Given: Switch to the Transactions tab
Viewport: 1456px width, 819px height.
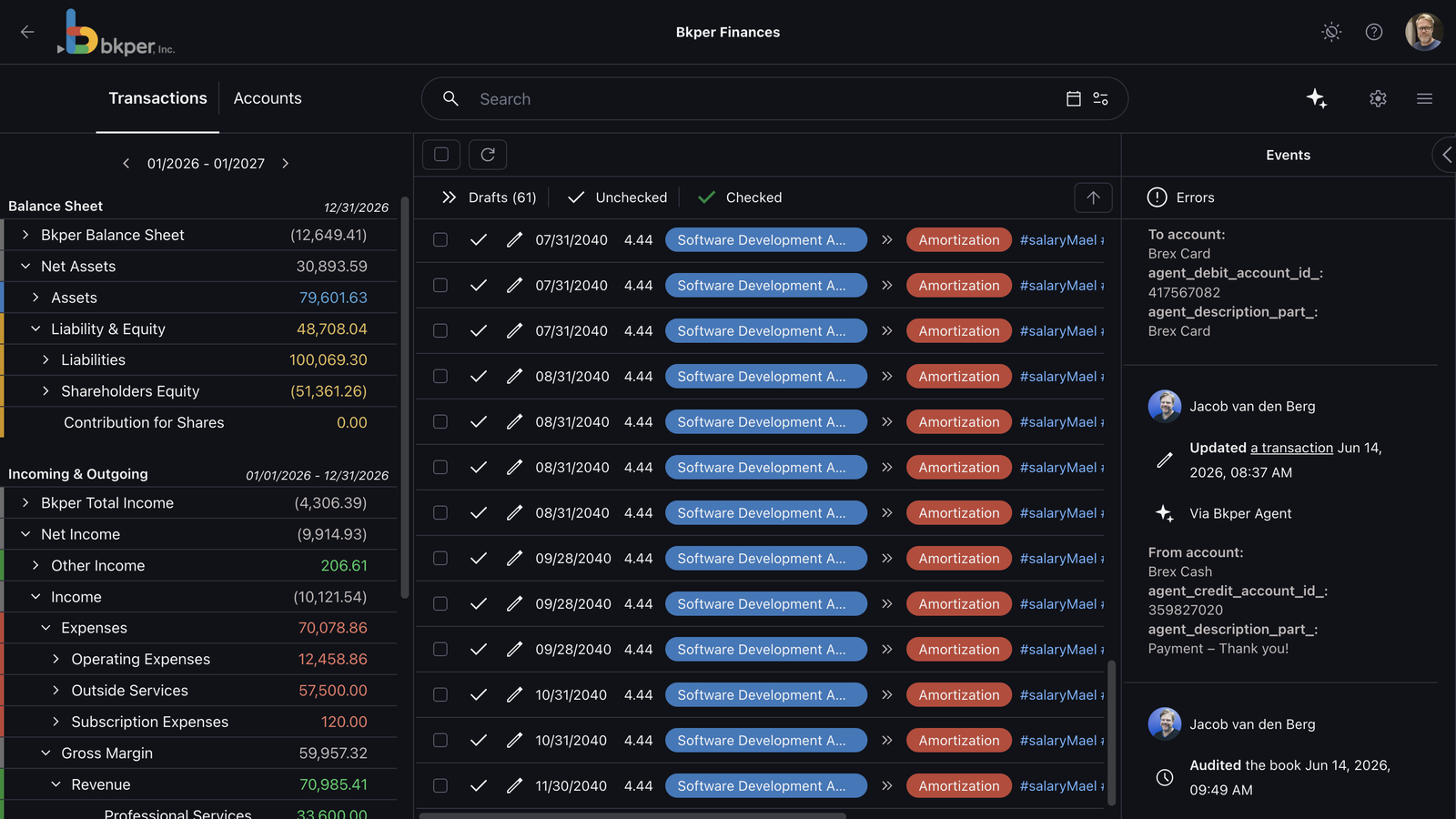Looking at the screenshot, I should pyautogui.click(x=157, y=98).
